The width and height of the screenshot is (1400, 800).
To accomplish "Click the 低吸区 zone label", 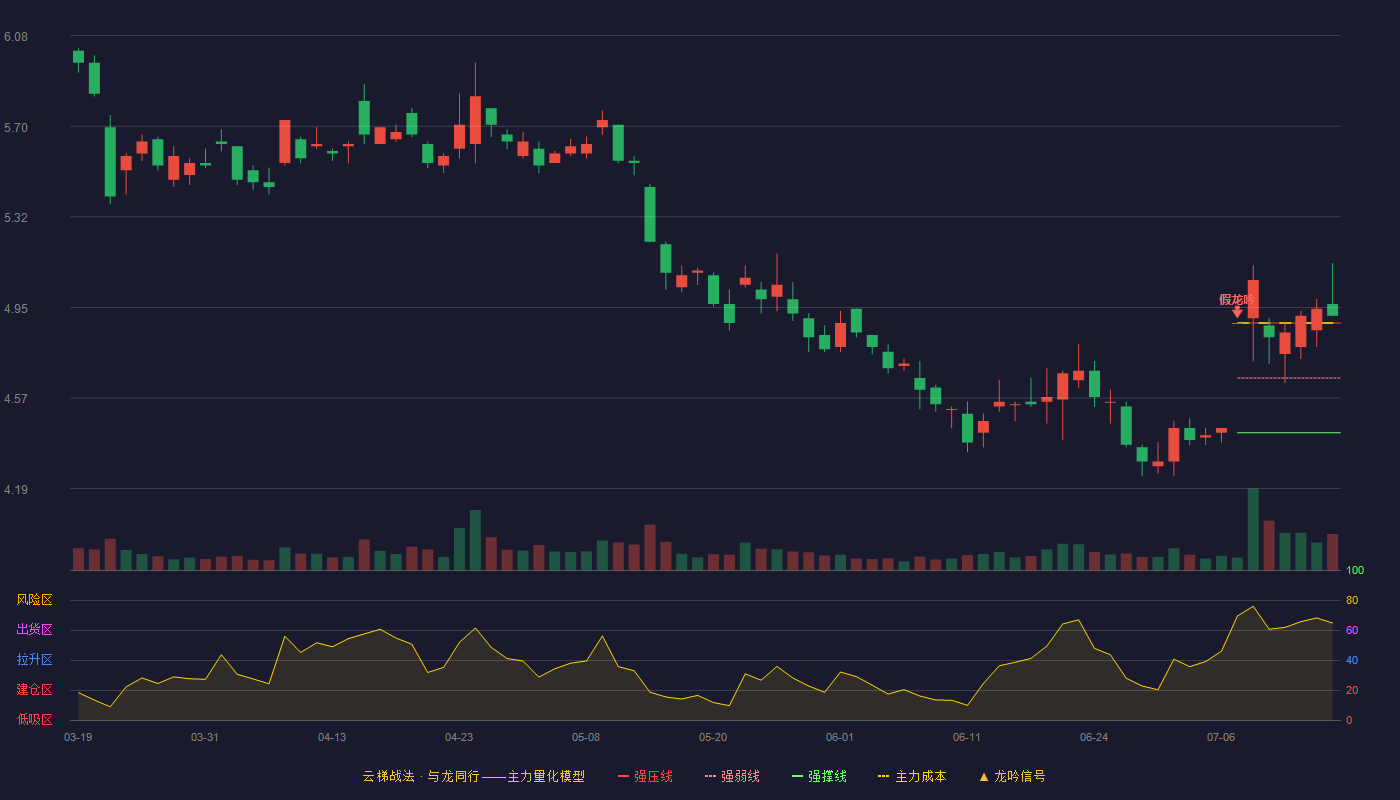I will point(35,720).
